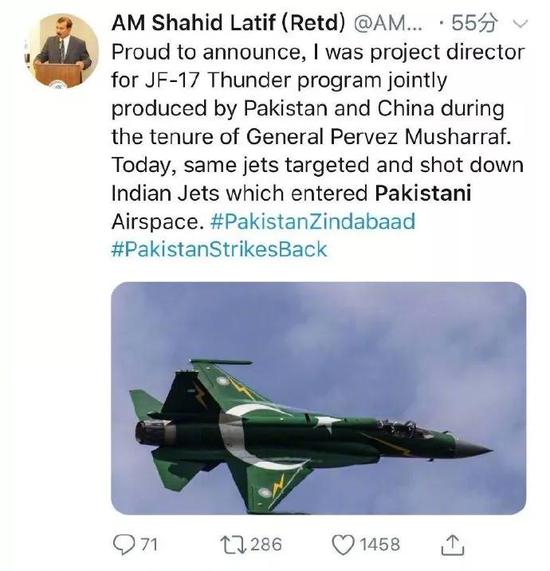The width and height of the screenshot is (550, 571).
Task: Tap the share upload icon
Action: (x=452, y=545)
